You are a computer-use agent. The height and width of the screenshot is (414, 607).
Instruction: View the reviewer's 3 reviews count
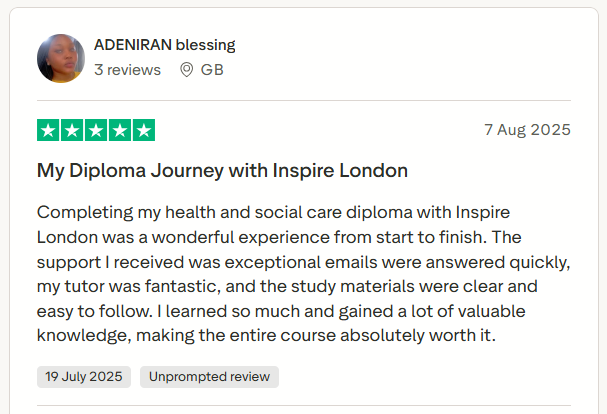(x=127, y=70)
